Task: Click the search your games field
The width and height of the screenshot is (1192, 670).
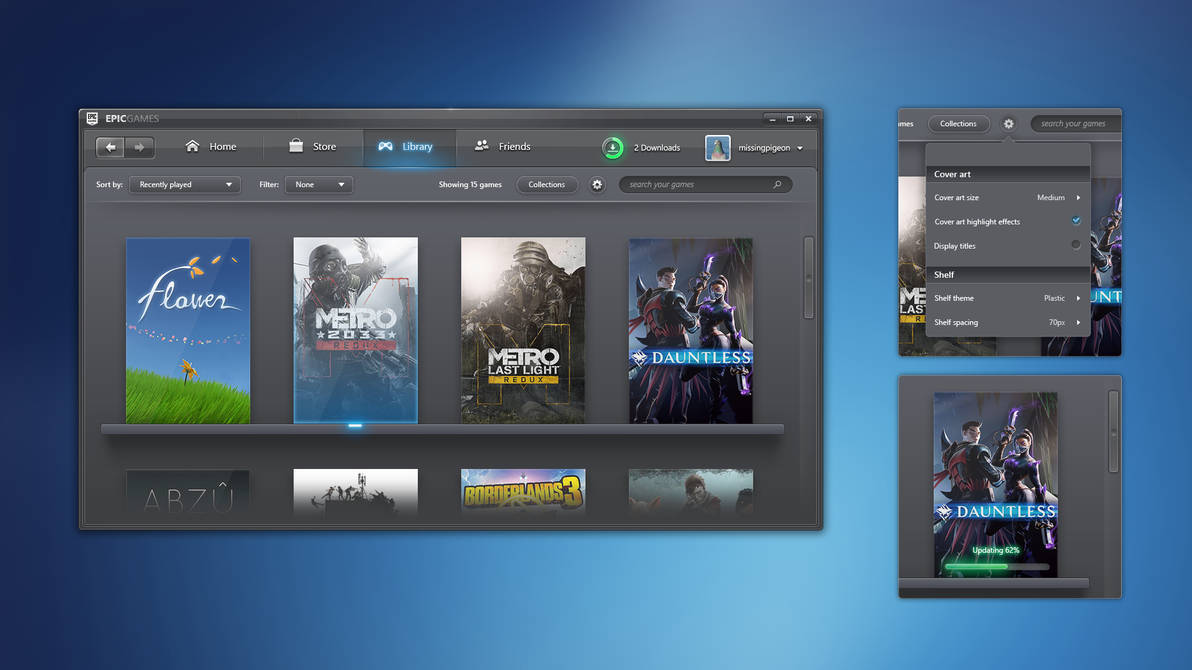Action: 705,185
